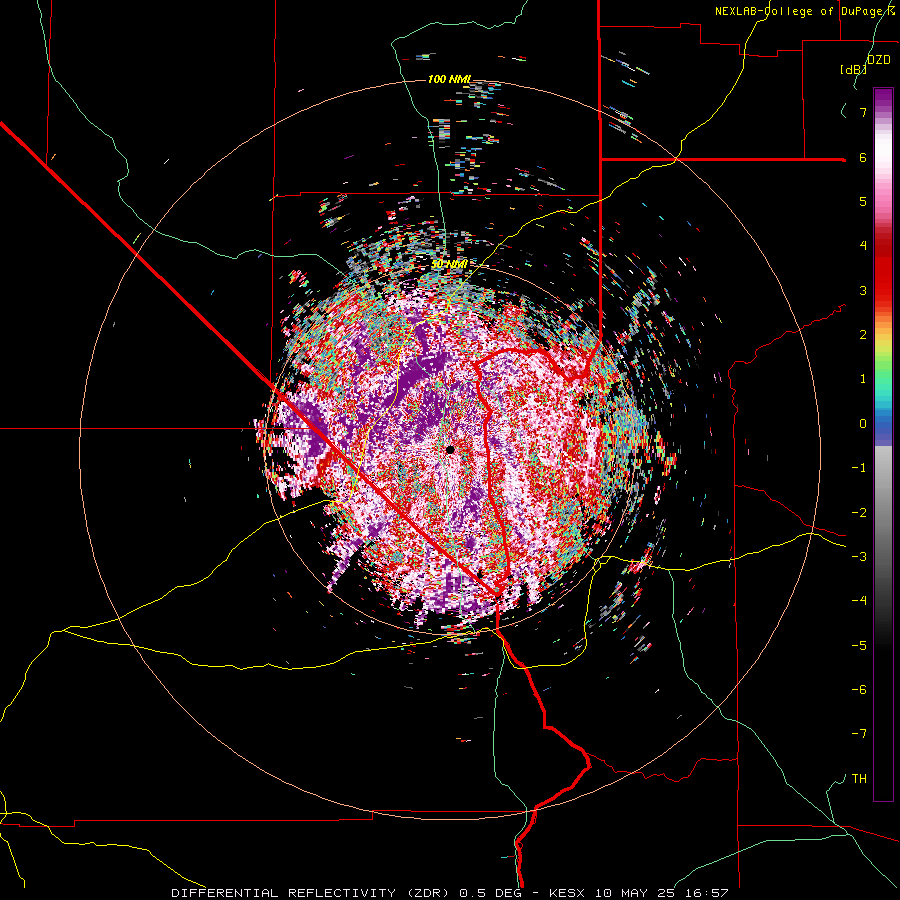Click the color scale value 6

[863, 157]
